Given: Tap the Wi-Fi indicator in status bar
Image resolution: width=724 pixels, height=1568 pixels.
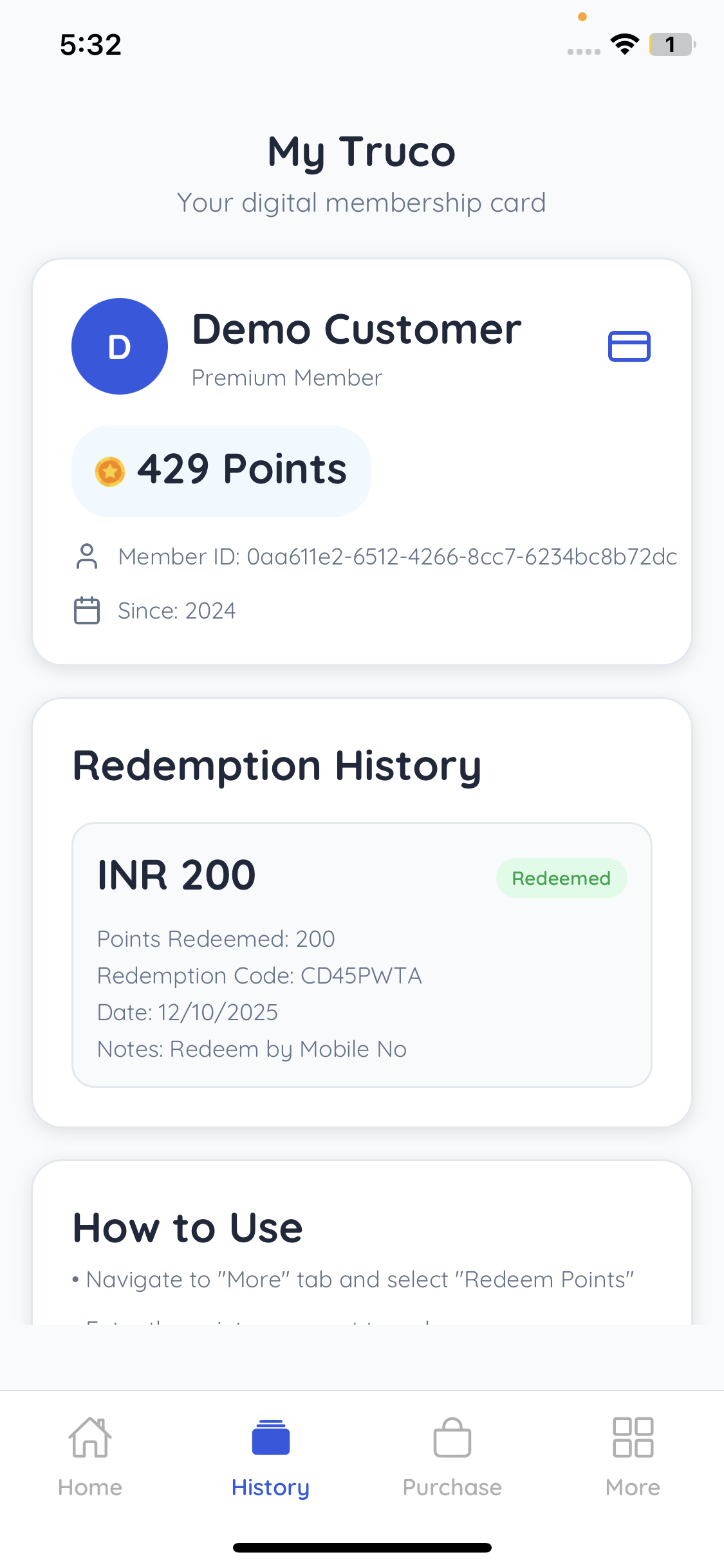Looking at the screenshot, I should (x=623, y=43).
